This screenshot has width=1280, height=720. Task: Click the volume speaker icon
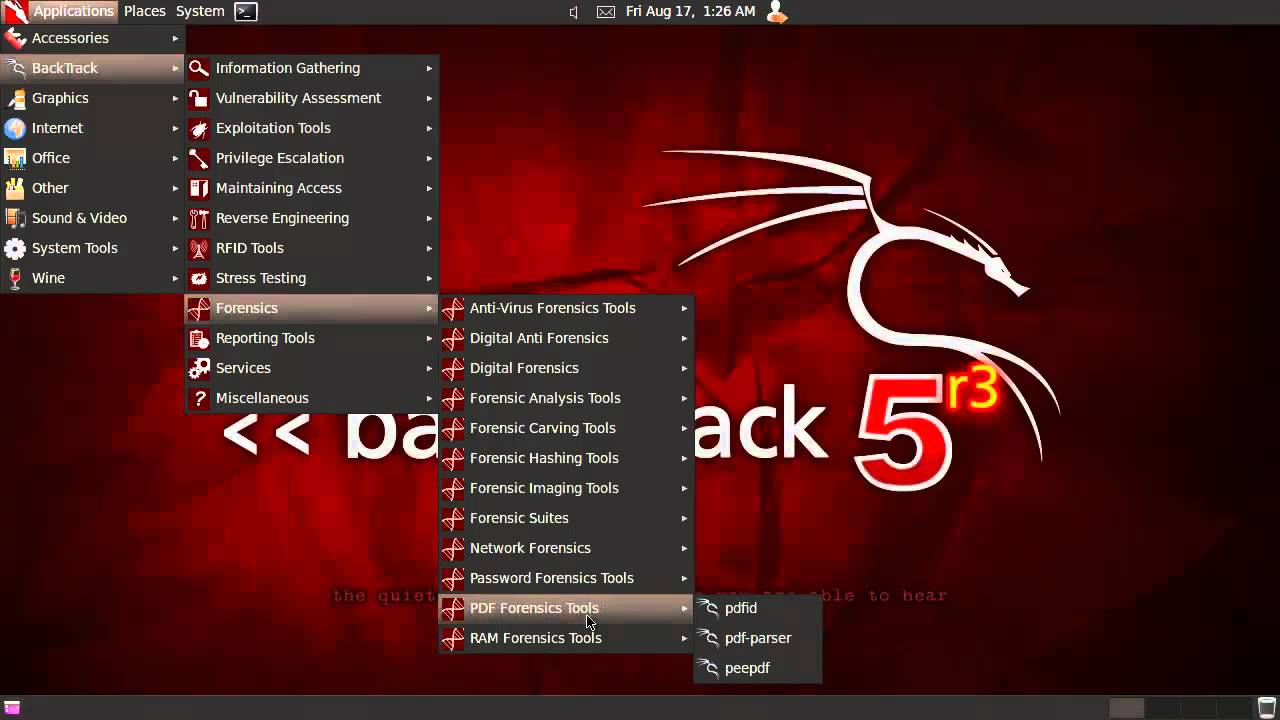(574, 12)
